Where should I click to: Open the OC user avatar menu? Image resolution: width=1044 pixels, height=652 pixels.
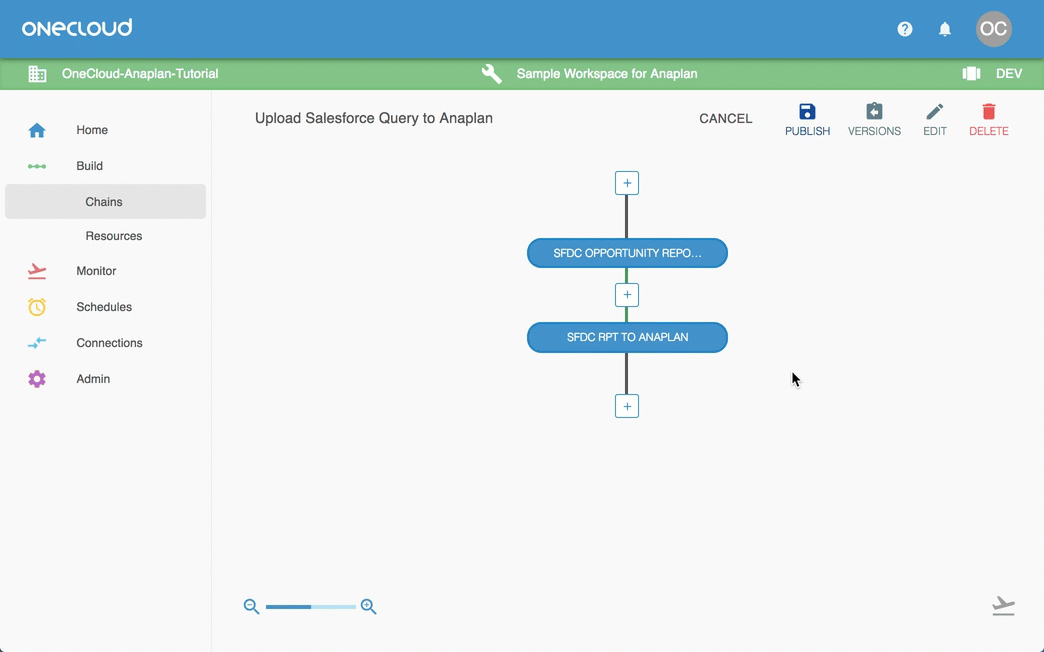coord(993,29)
